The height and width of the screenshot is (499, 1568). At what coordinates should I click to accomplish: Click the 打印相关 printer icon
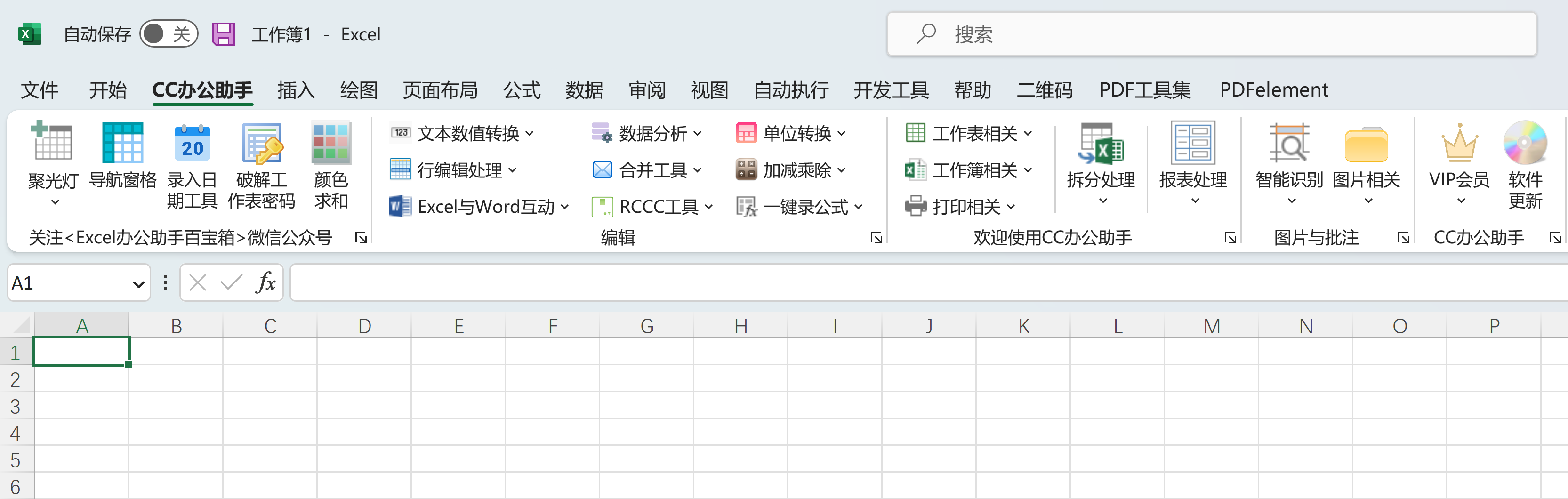point(916,206)
